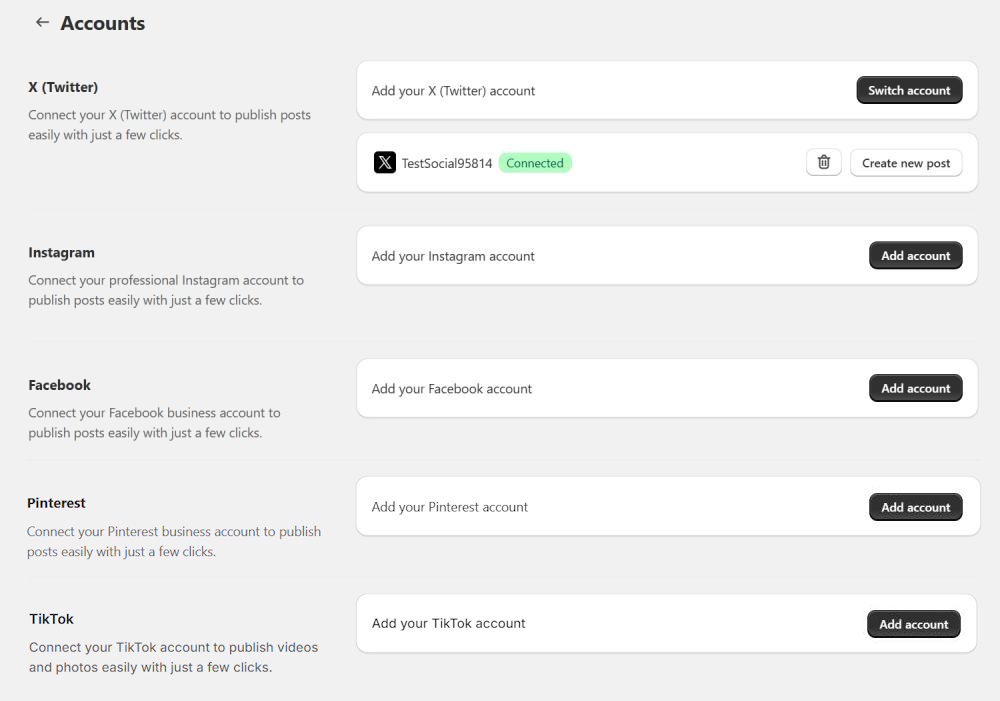Click 'Add your Instagram account' text
Image resolution: width=1000 pixels, height=701 pixels.
[453, 256]
